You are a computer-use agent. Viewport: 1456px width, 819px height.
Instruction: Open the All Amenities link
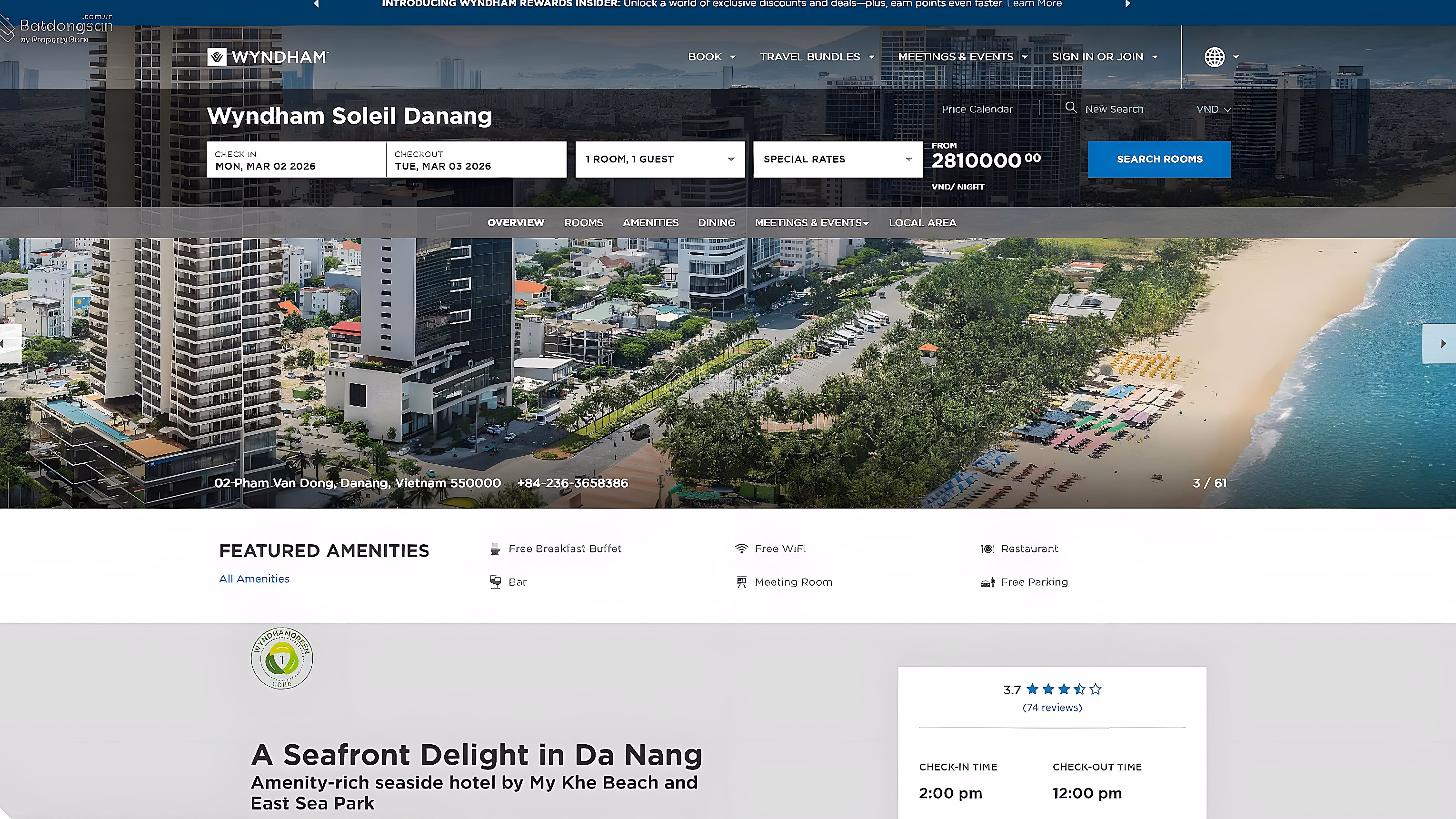click(254, 579)
